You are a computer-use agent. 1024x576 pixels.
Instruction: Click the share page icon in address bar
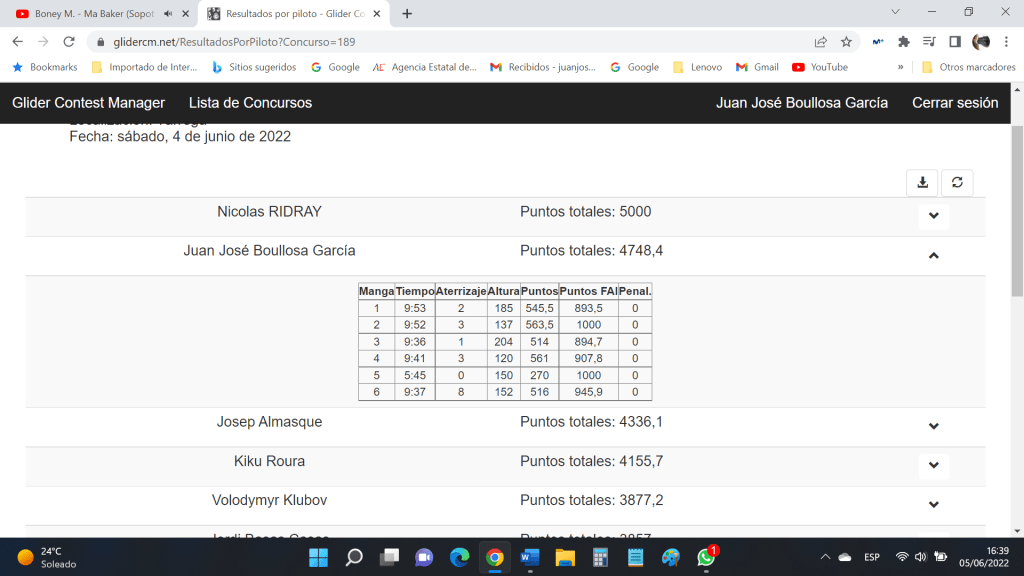(x=820, y=42)
